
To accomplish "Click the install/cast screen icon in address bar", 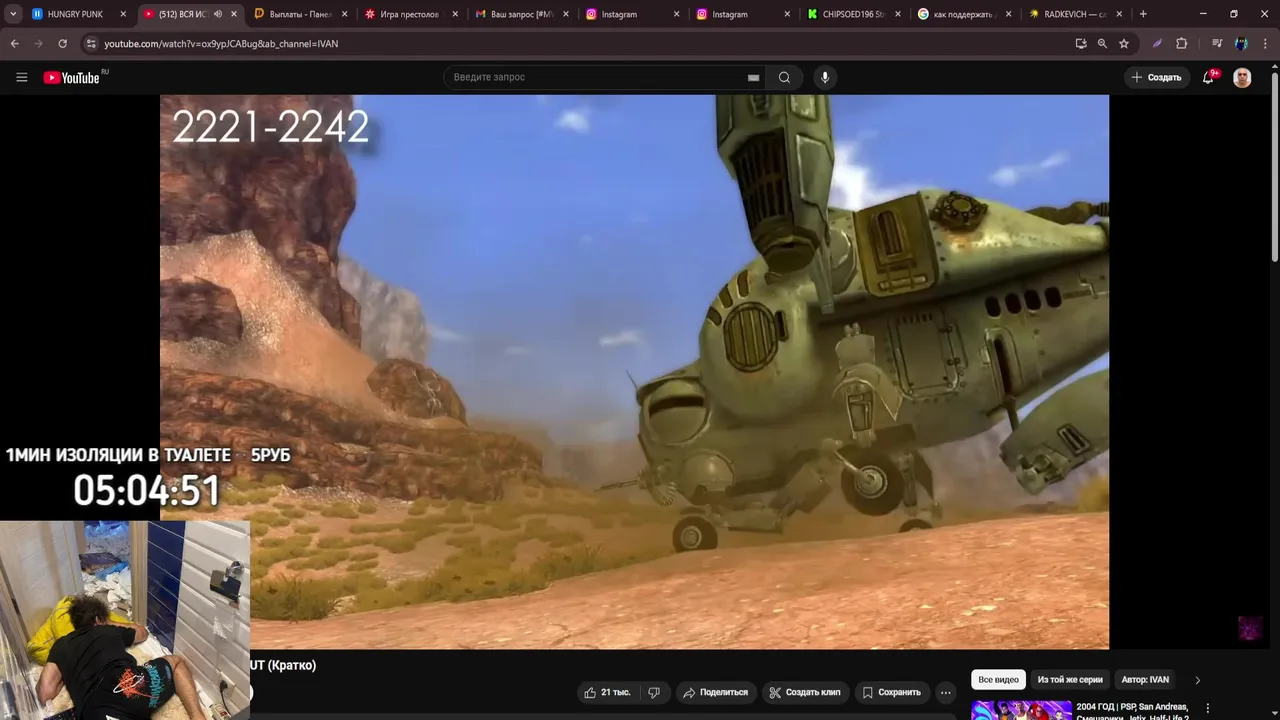I will tap(1080, 44).
